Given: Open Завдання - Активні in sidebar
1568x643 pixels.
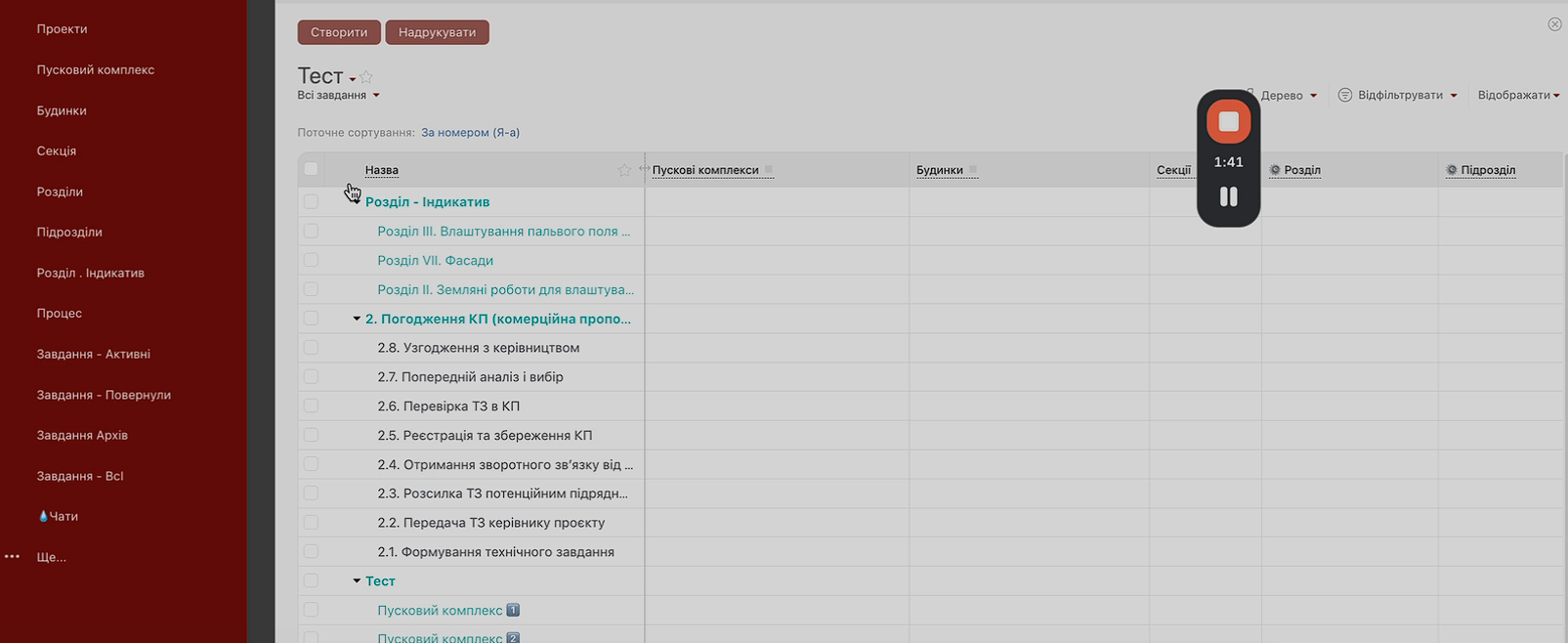Looking at the screenshot, I should click(94, 354).
